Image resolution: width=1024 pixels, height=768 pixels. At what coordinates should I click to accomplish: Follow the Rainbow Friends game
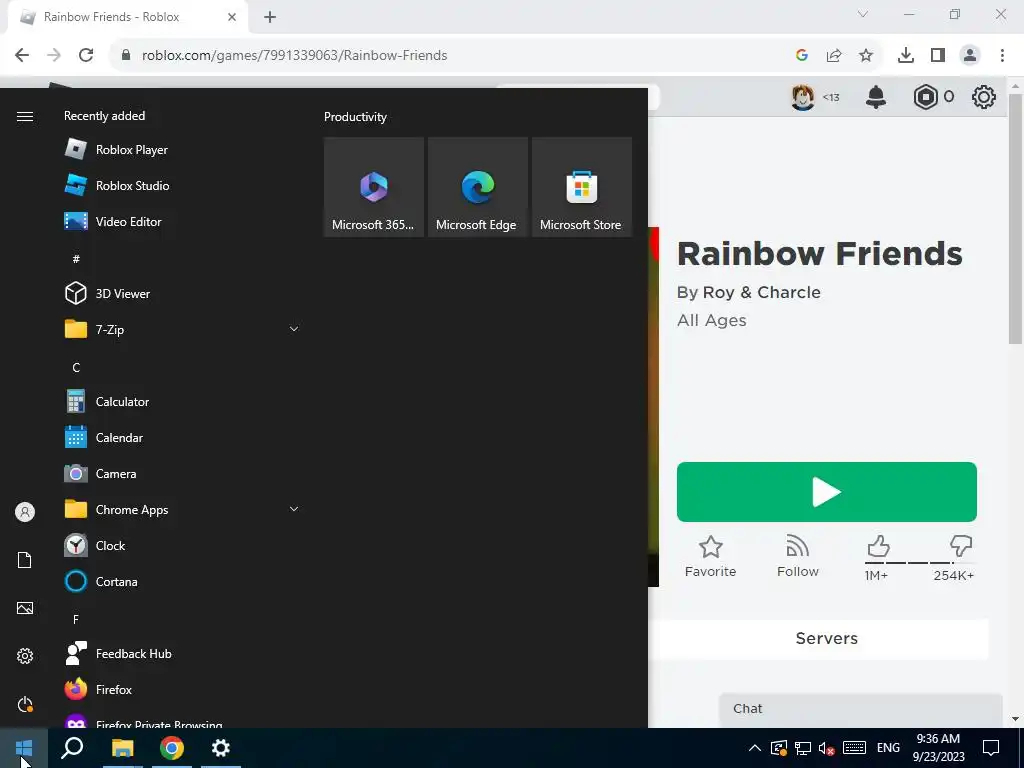798,557
